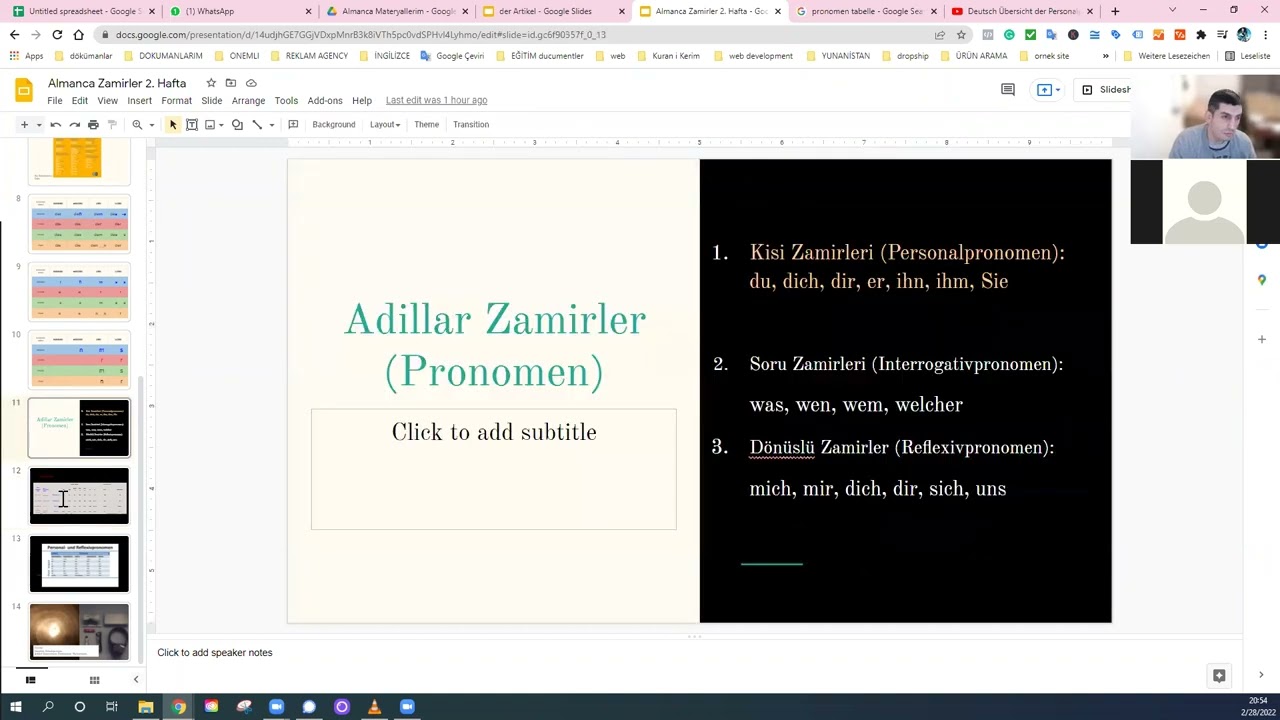Image resolution: width=1280 pixels, height=720 pixels.
Task: Show more bookmarks chevron
Action: [1105, 56]
